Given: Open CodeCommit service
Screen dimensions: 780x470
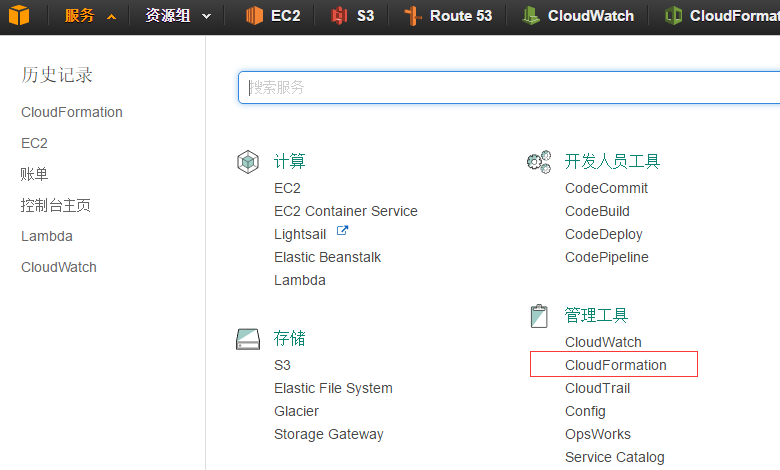Looking at the screenshot, I should coord(606,188).
